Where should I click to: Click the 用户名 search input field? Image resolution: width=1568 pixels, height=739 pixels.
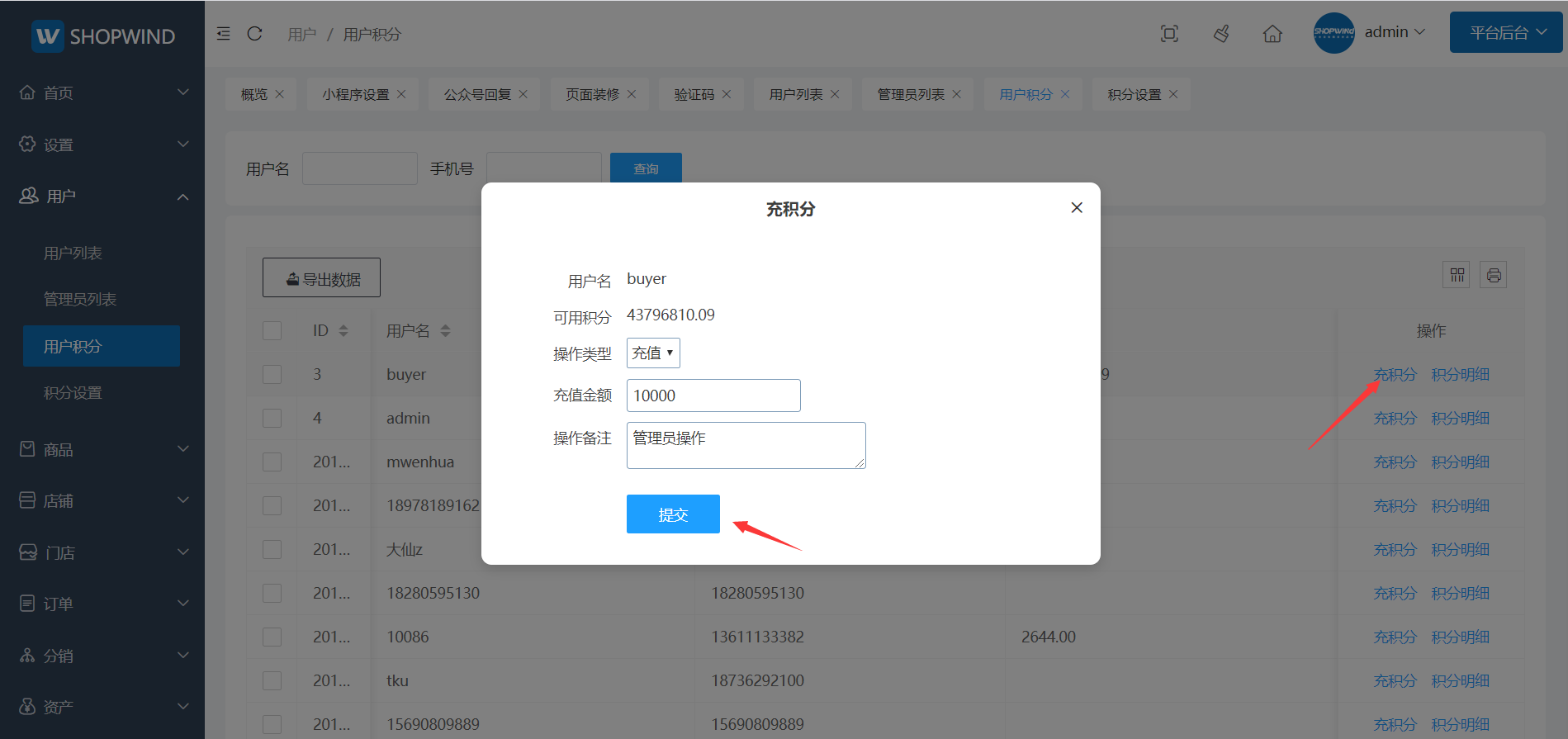point(360,168)
